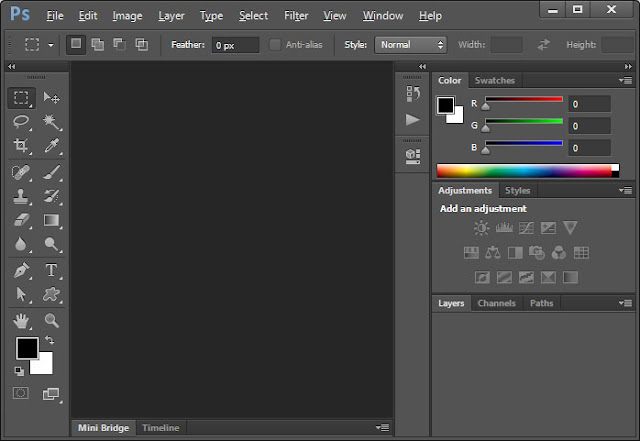The width and height of the screenshot is (640, 441).
Task: Switch to the Channels tab
Action: [x=497, y=303]
